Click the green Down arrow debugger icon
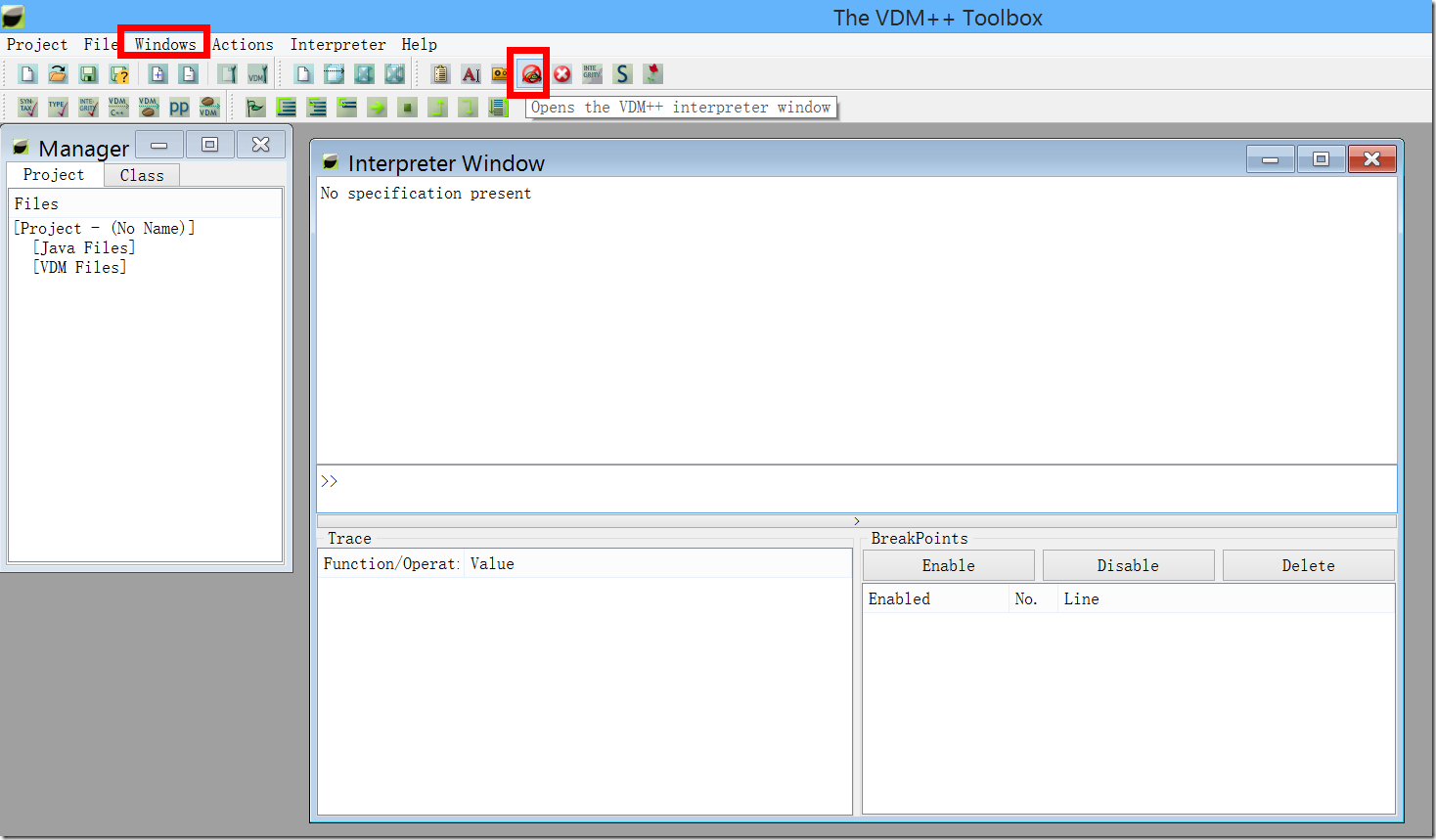 469,107
